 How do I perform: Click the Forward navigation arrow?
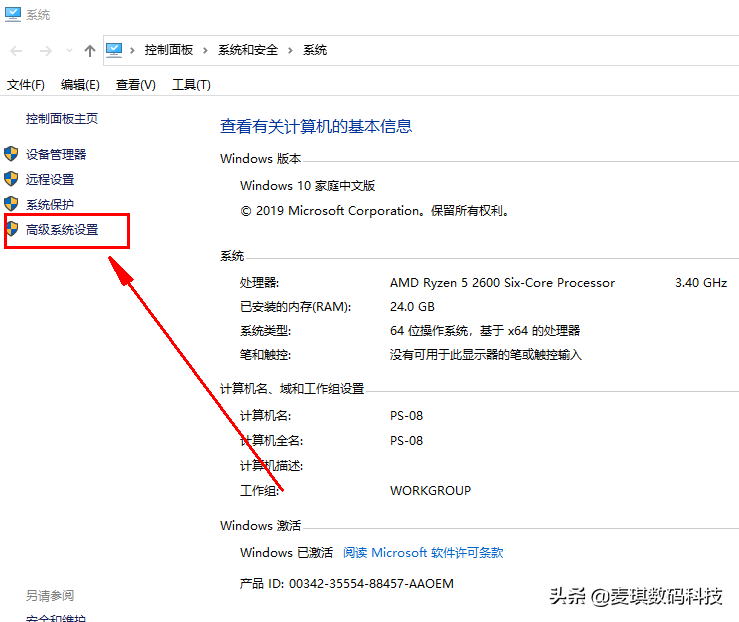46,50
